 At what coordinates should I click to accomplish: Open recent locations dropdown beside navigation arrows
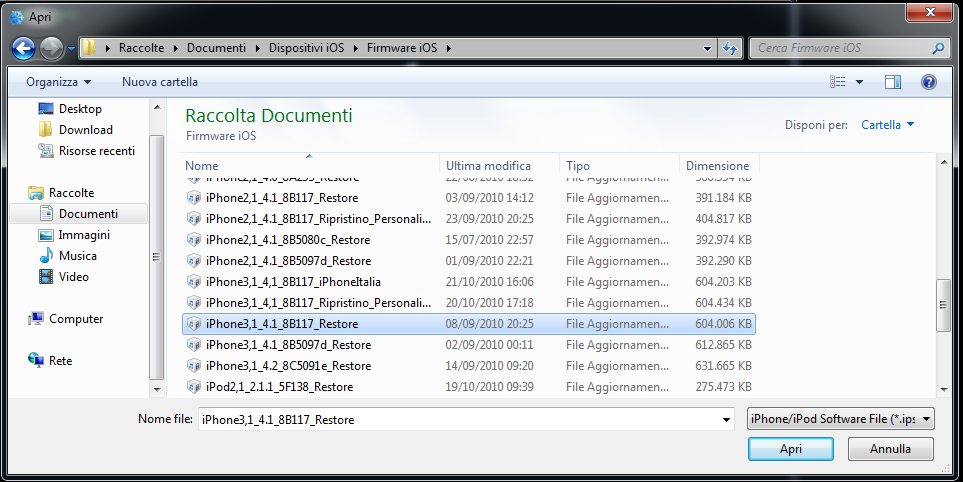(71, 49)
